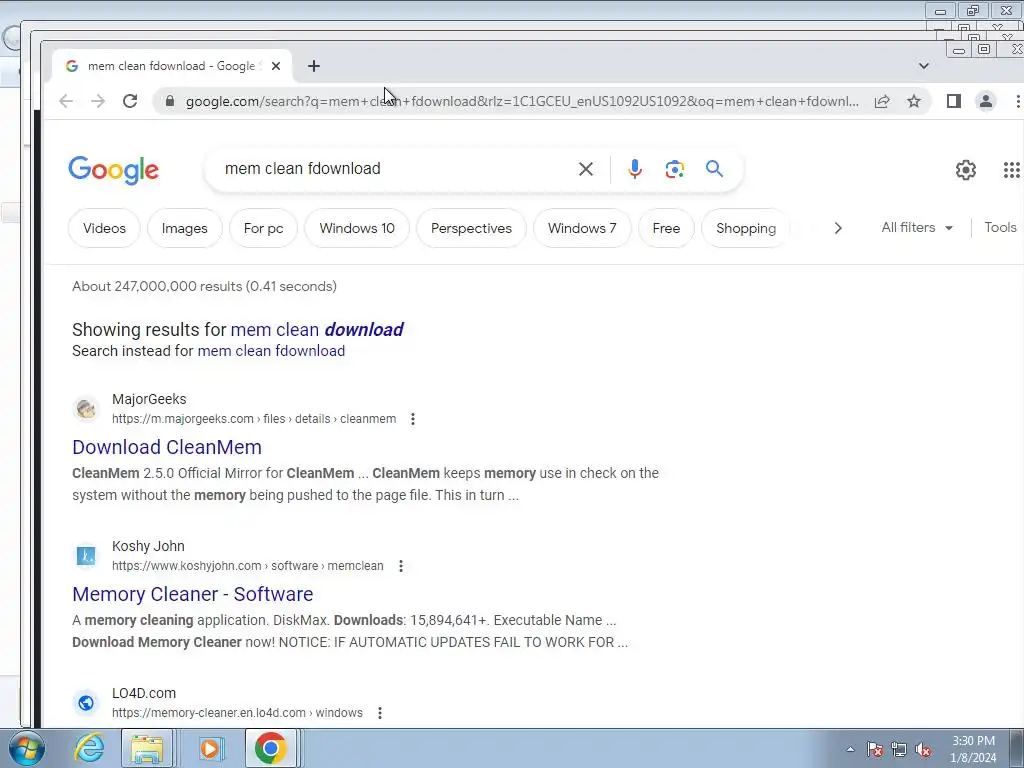Open the Tools menu
This screenshot has height=768, width=1024.
tap(1000, 227)
